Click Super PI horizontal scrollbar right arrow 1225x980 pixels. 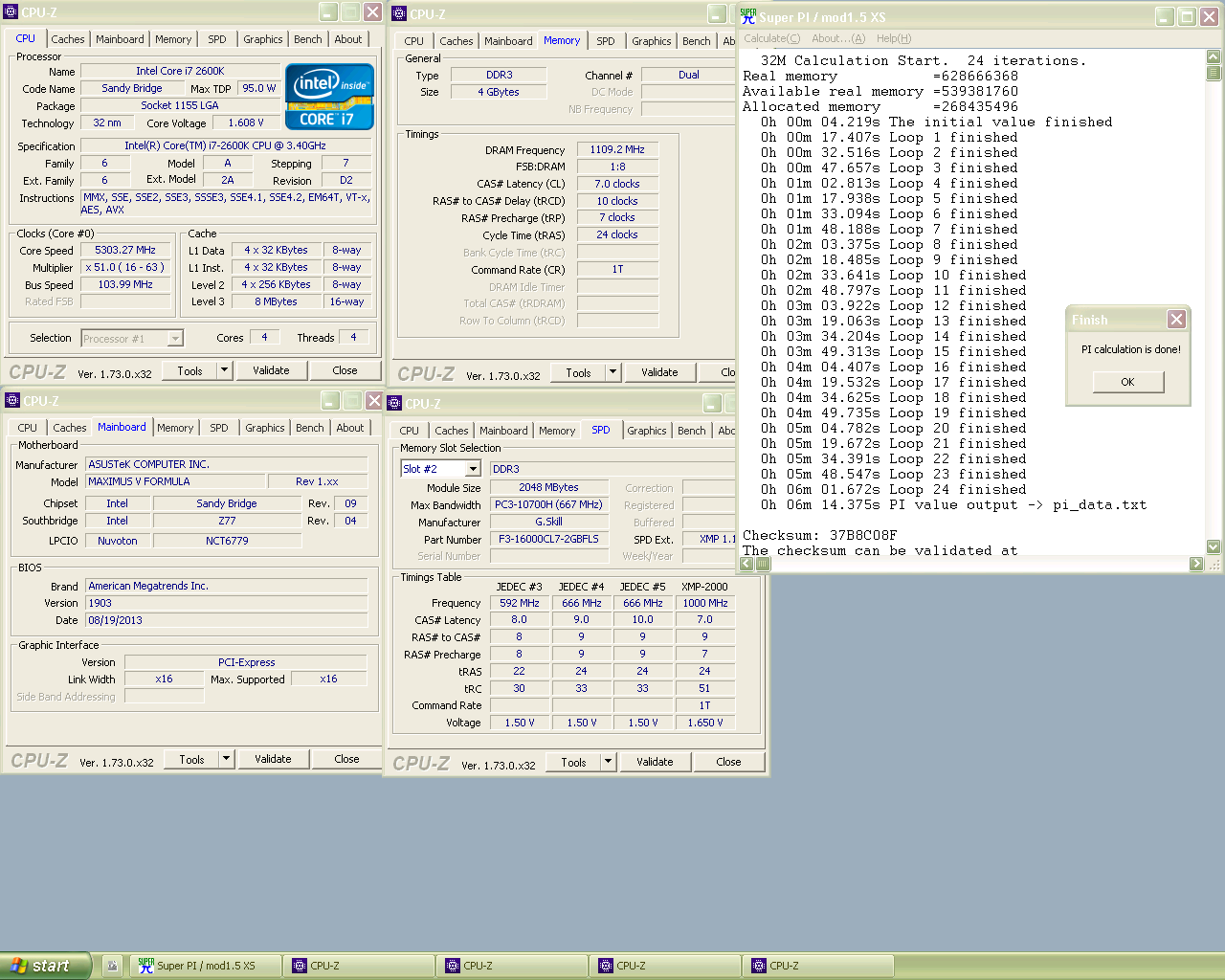click(1196, 564)
